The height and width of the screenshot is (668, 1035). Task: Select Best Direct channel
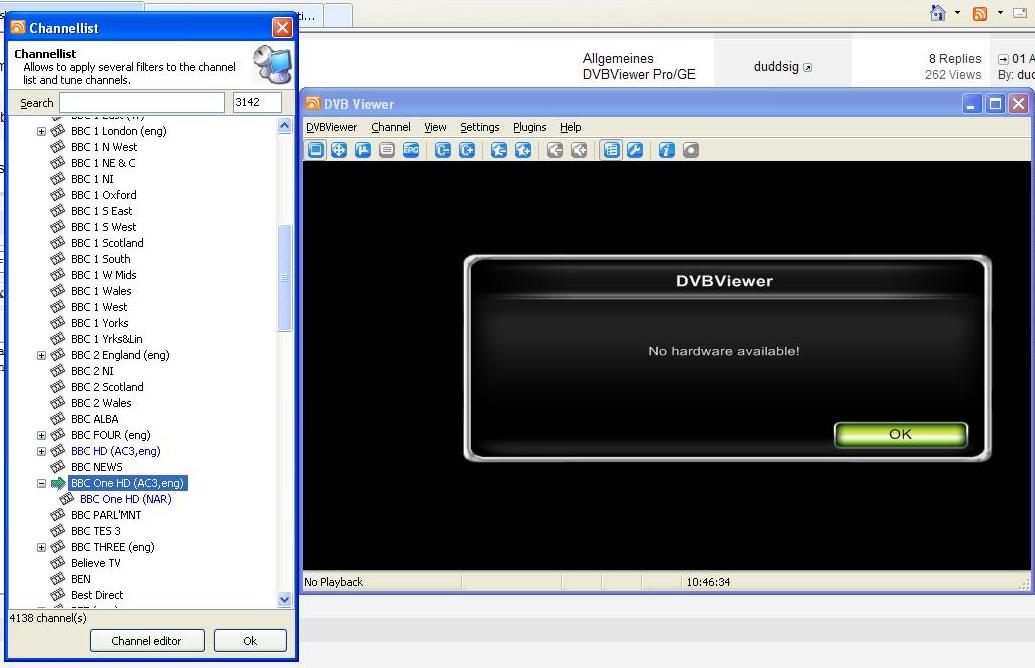pyautogui.click(x=97, y=595)
